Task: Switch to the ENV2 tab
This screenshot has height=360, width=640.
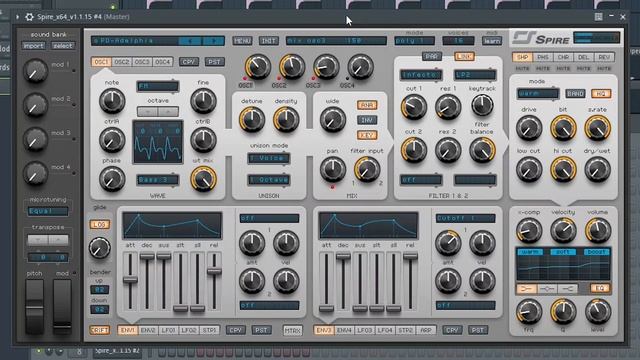Action: tap(148, 330)
